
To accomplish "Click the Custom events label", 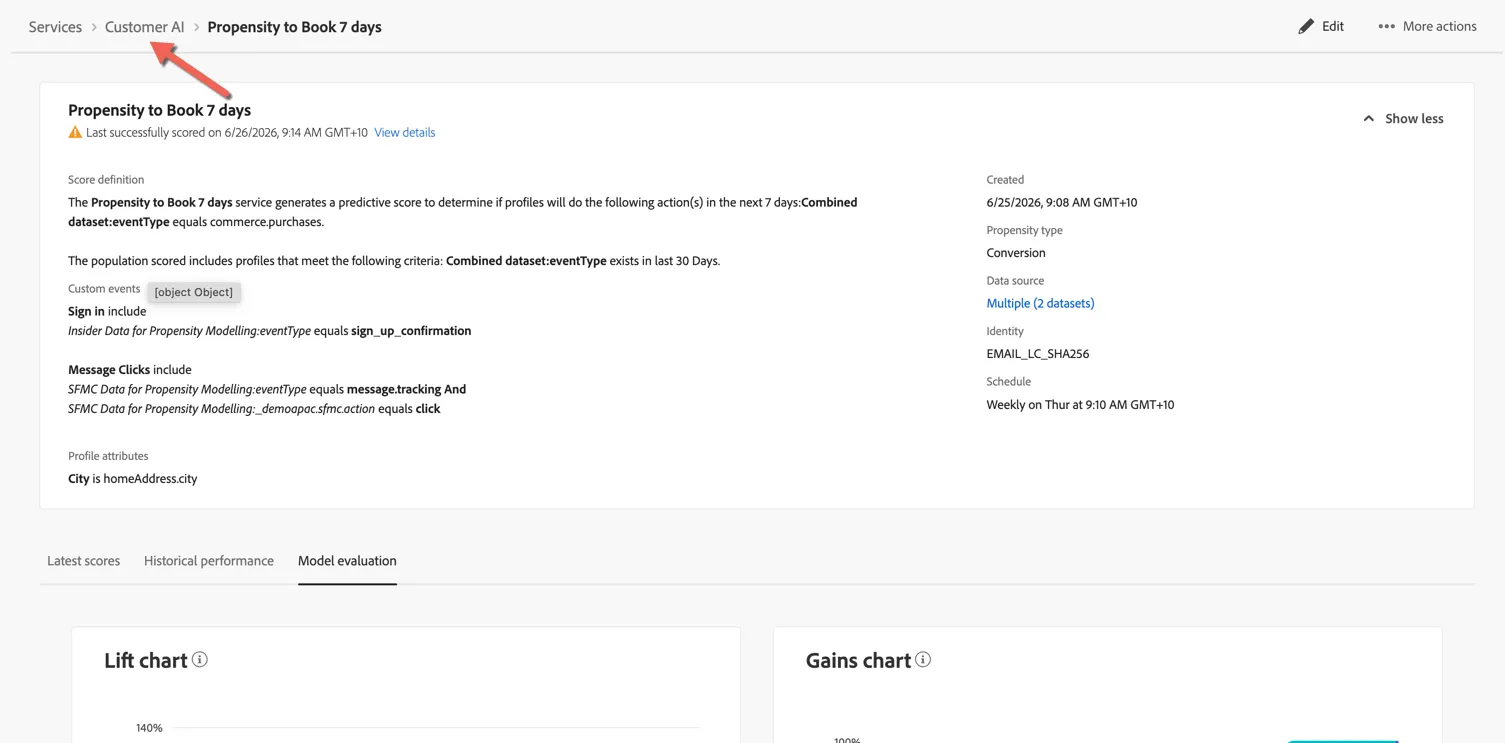I will 104,289.
